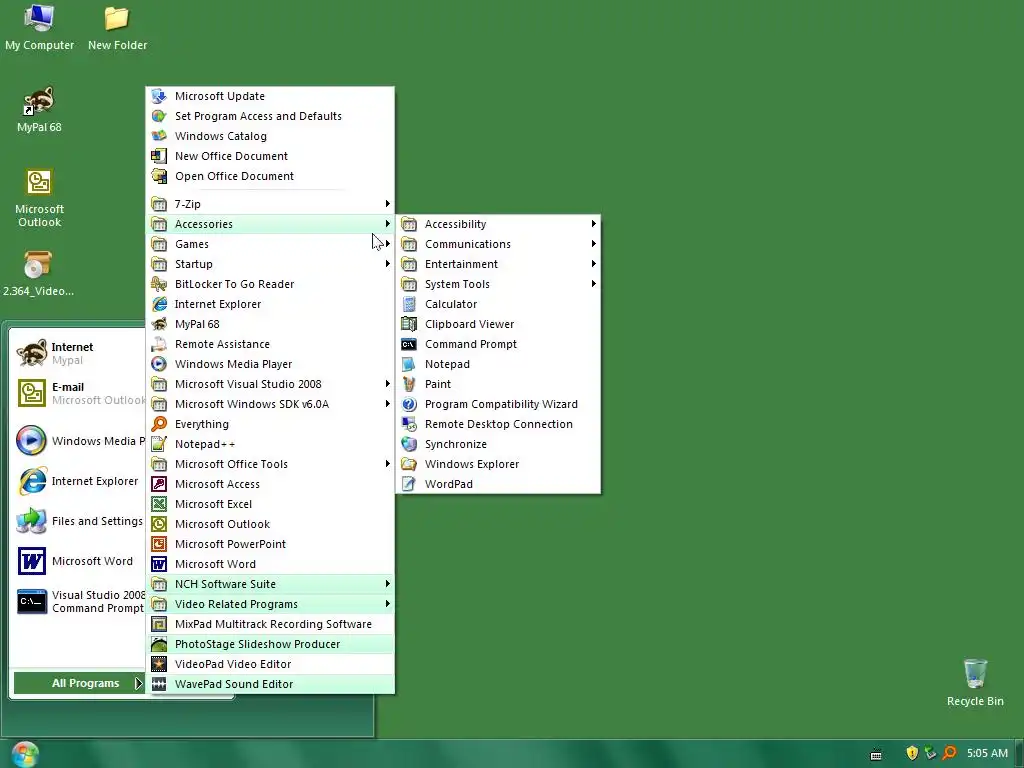Choose New Office Document

270,156
